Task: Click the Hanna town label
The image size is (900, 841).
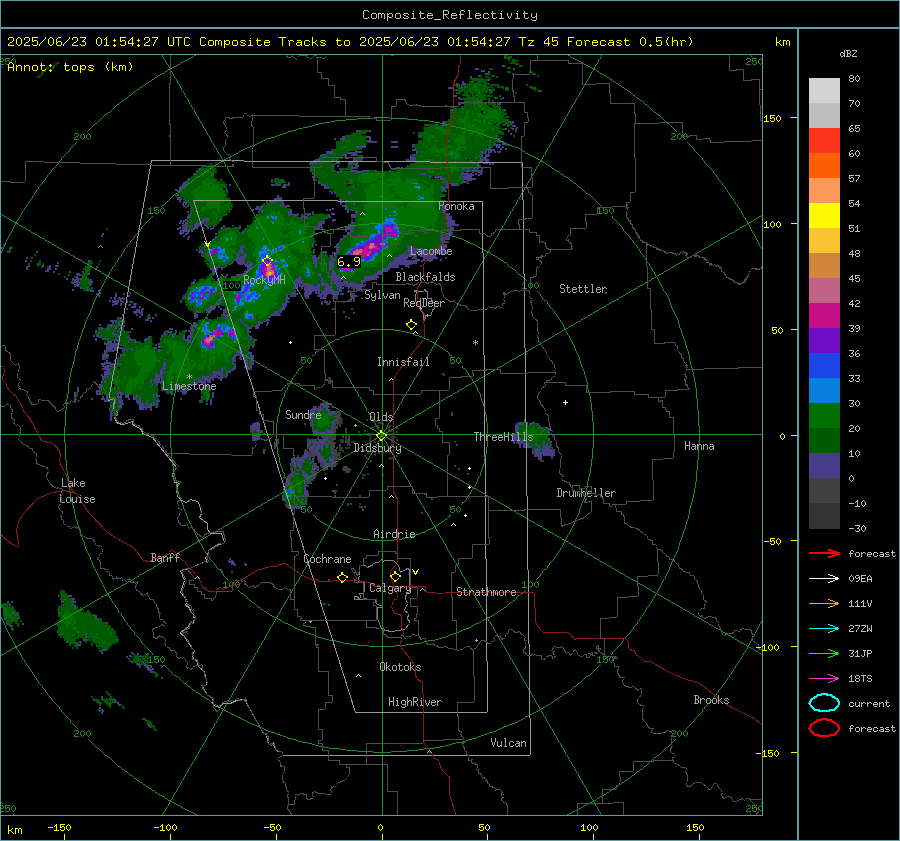Action: 699,446
